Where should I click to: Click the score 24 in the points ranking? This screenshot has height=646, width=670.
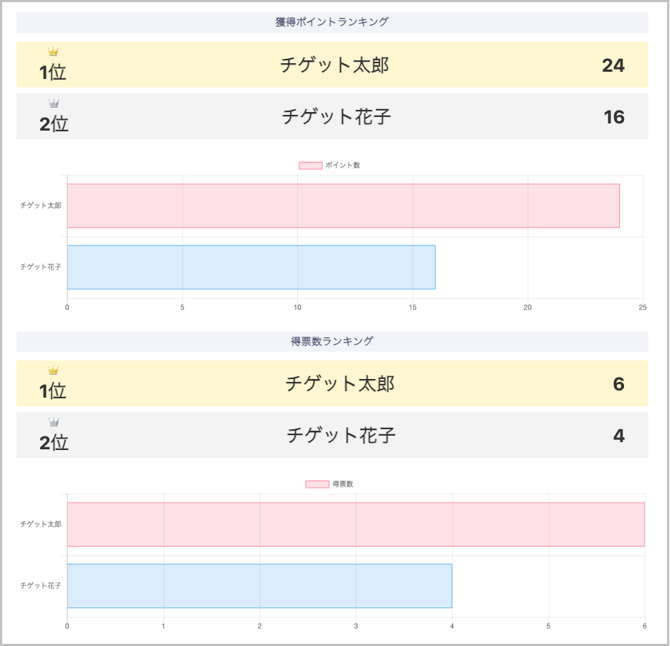click(613, 66)
